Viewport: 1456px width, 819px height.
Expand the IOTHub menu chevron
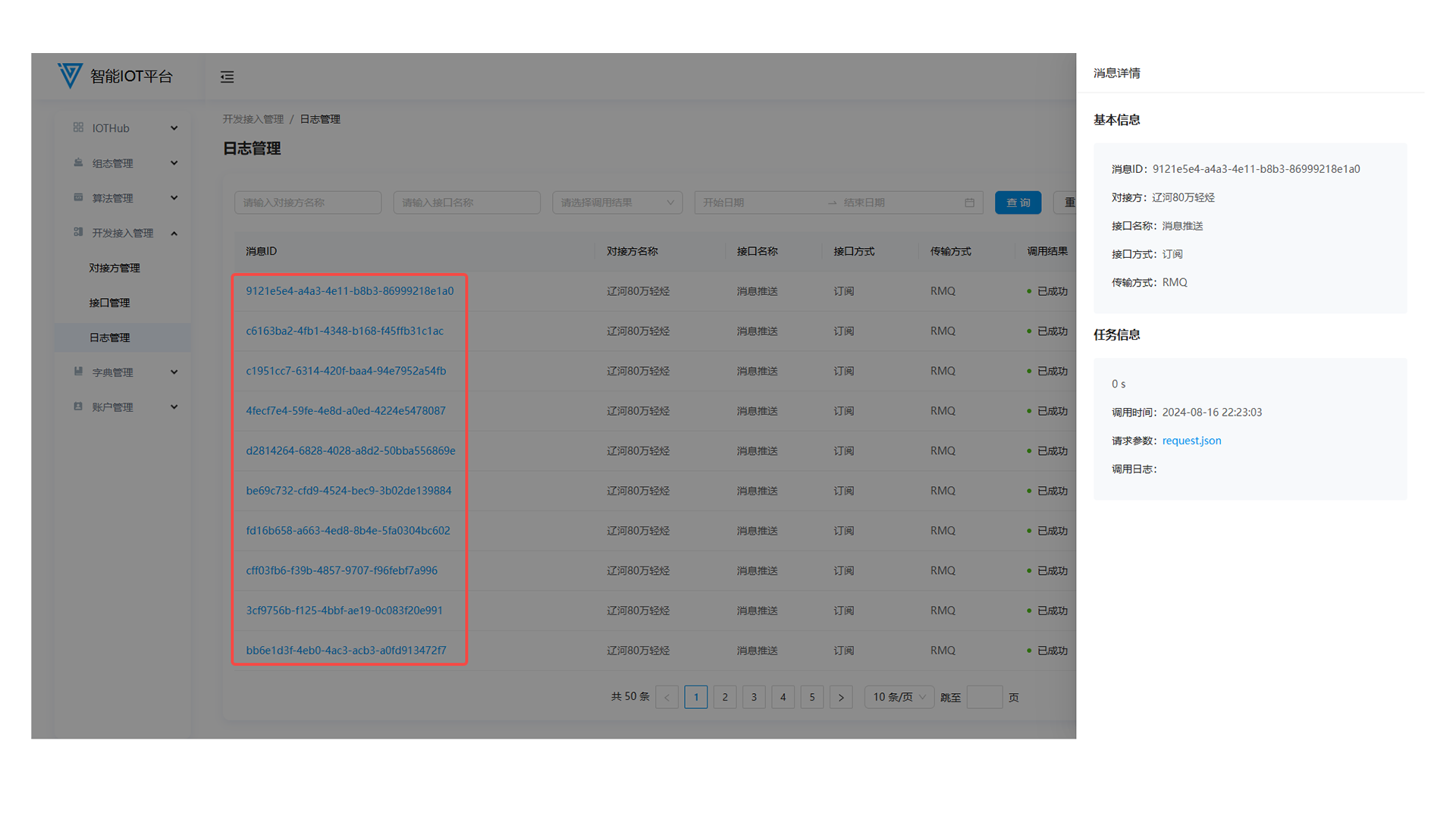[174, 128]
